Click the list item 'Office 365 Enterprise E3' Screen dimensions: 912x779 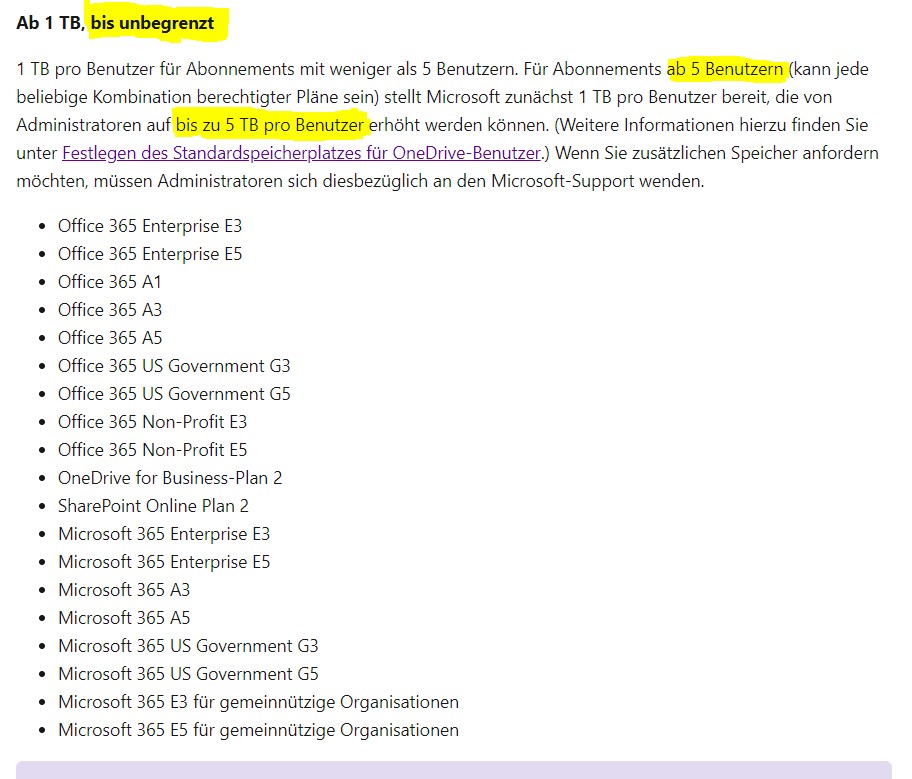150,226
